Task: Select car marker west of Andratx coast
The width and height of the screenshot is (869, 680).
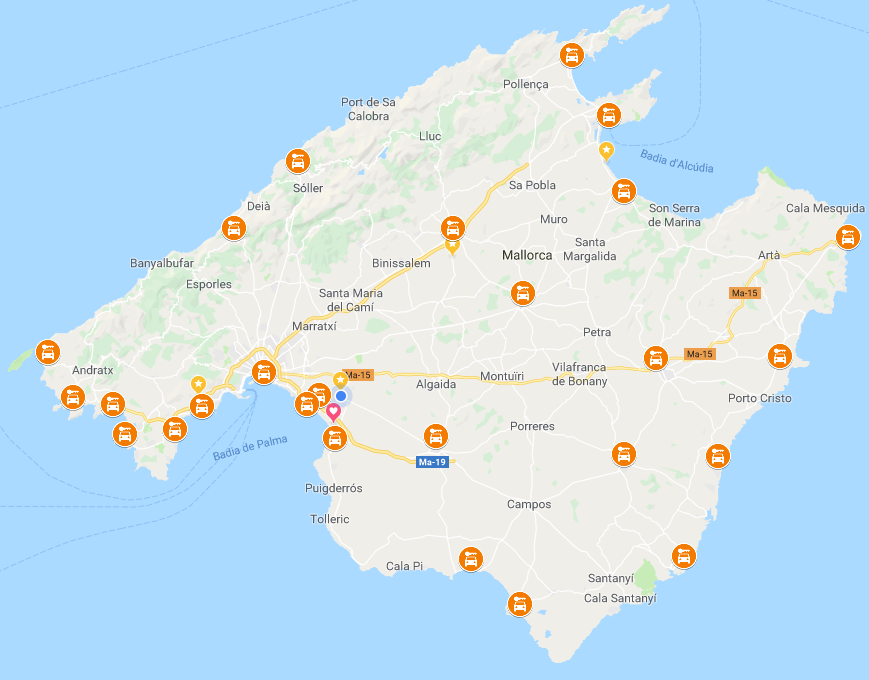Action: (48, 352)
